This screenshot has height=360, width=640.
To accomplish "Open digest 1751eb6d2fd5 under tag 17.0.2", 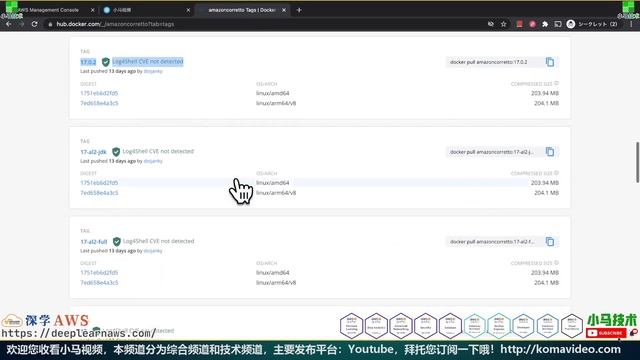I will [x=99, y=93].
